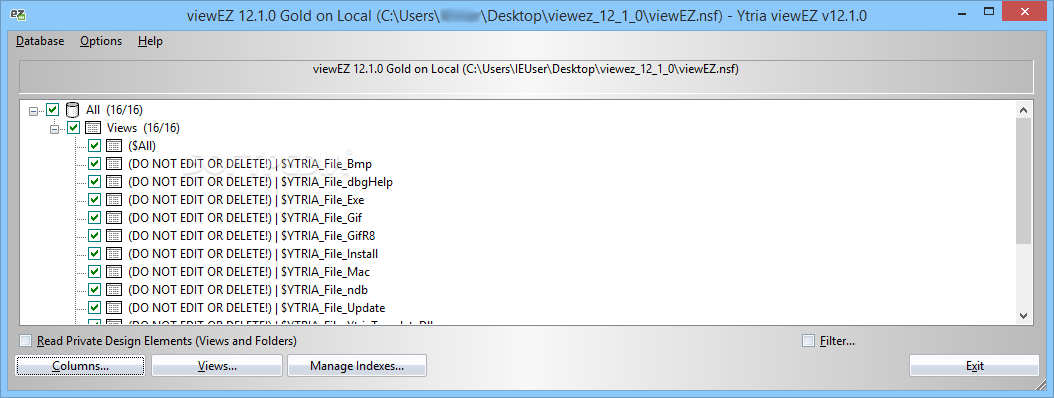This screenshot has width=1054, height=398.
Task: Toggle checkbox for $YTRIA_File_Bmp
Action: pos(94,163)
